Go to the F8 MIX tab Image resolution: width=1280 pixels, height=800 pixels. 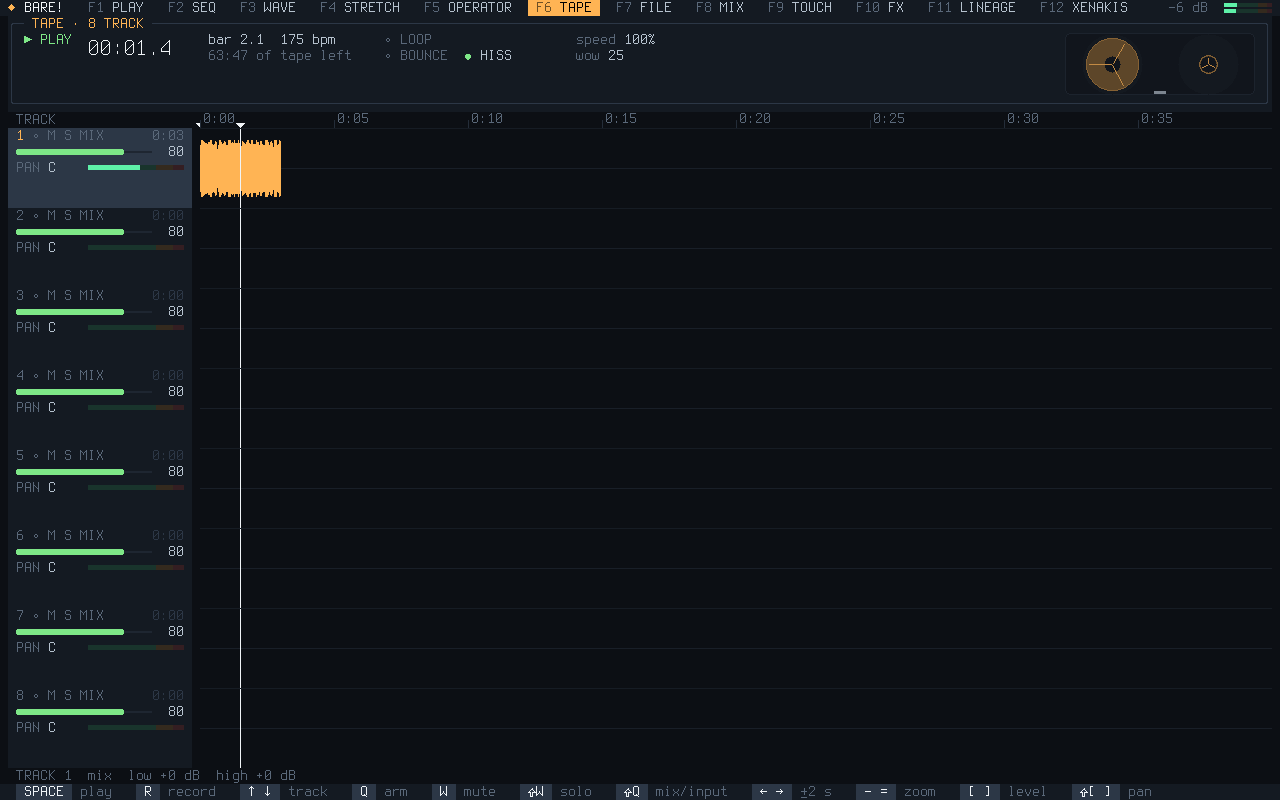720,8
